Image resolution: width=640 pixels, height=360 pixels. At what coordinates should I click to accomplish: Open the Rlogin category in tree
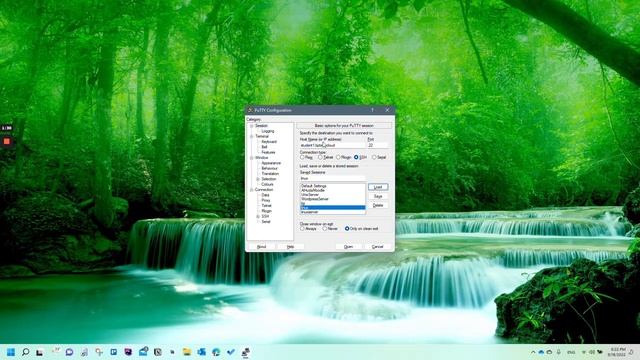(267, 211)
